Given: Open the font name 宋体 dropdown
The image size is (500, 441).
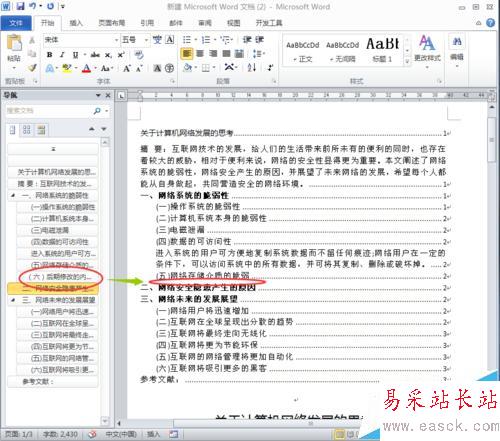Looking at the screenshot, I should coord(116,40).
